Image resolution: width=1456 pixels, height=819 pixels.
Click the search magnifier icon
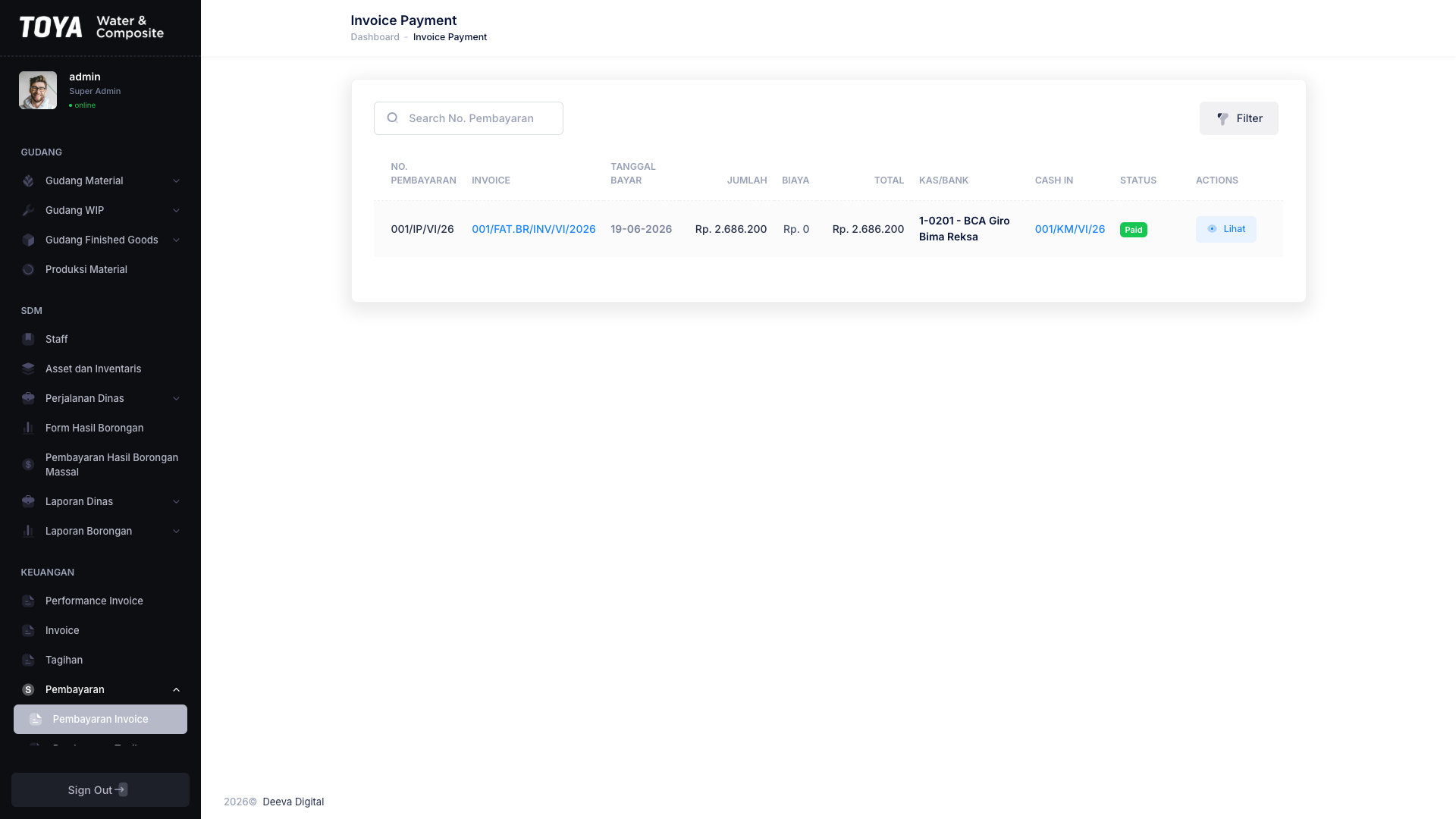click(x=392, y=118)
